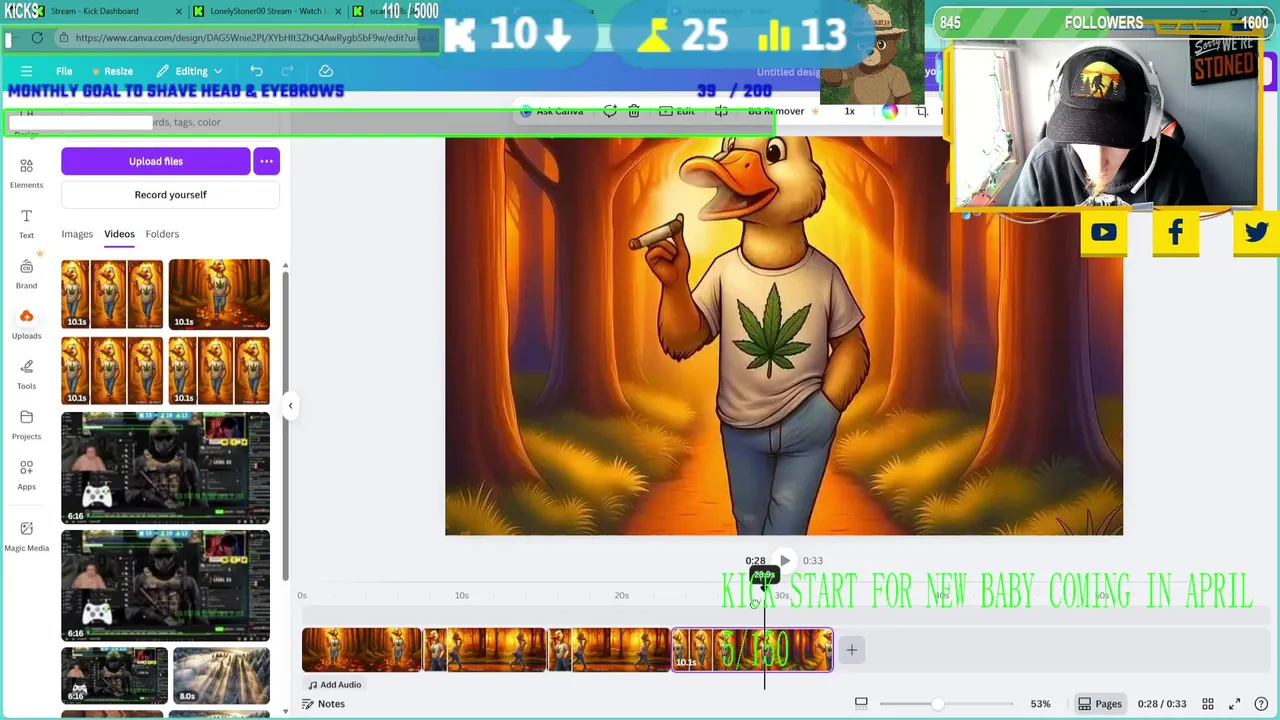The image size is (1280, 720).
Task: Switch to the Videos tab
Action: point(119,234)
